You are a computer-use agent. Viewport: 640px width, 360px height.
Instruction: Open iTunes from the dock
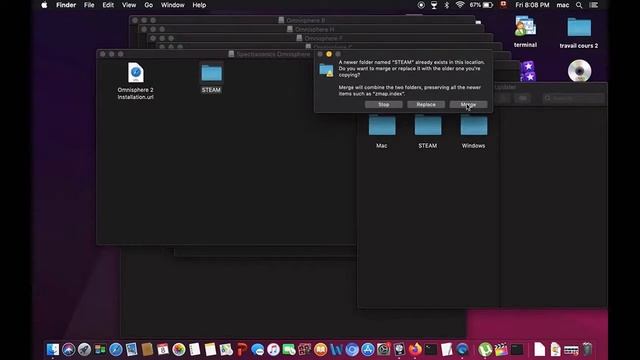point(273,349)
